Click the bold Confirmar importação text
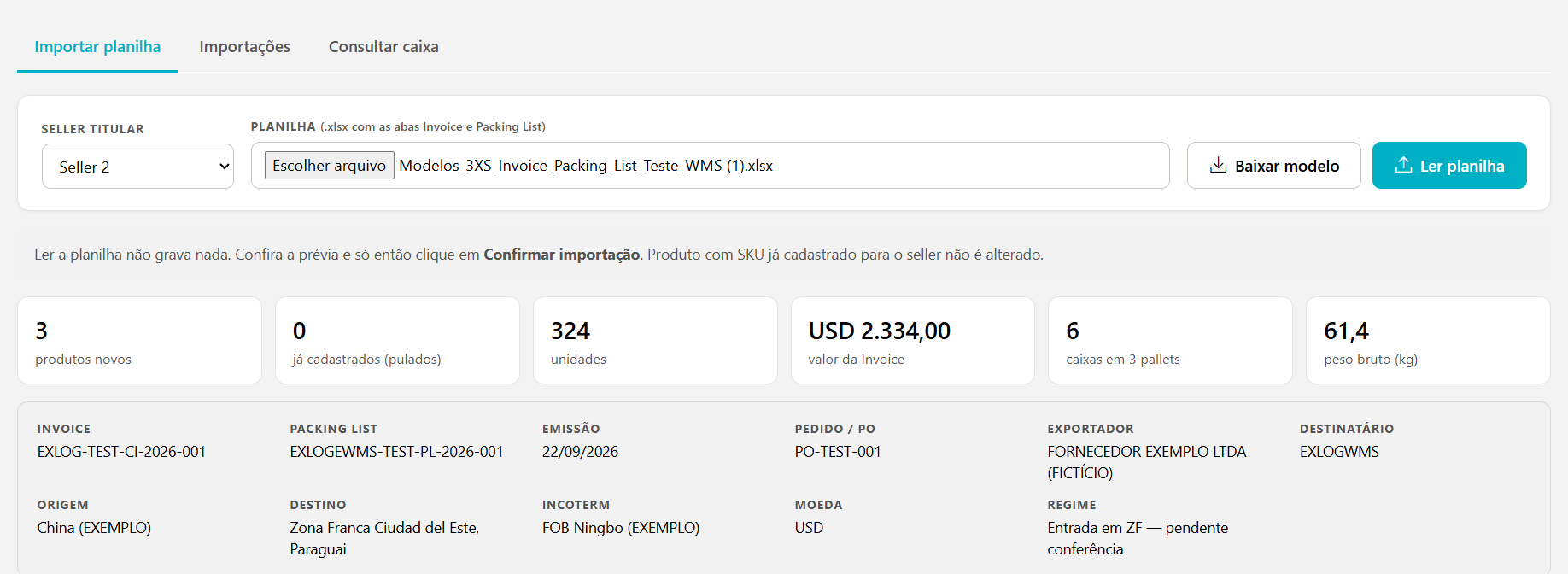Image resolution: width=1568 pixels, height=574 pixels. 562,255
